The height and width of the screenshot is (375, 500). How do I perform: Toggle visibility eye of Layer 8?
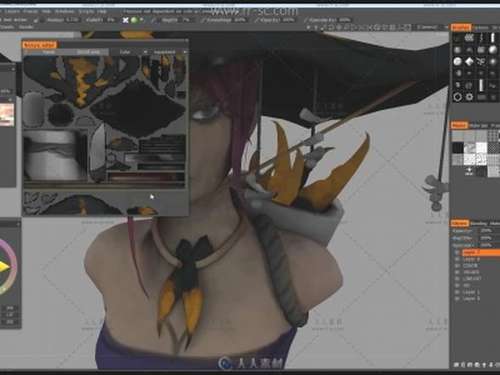pyautogui.click(x=457, y=259)
